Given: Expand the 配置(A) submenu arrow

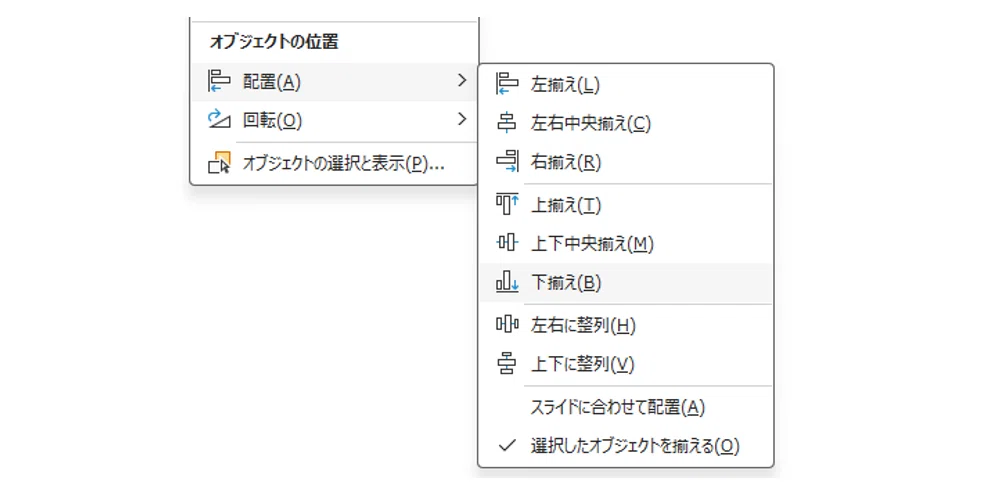Looking at the screenshot, I should tap(462, 81).
